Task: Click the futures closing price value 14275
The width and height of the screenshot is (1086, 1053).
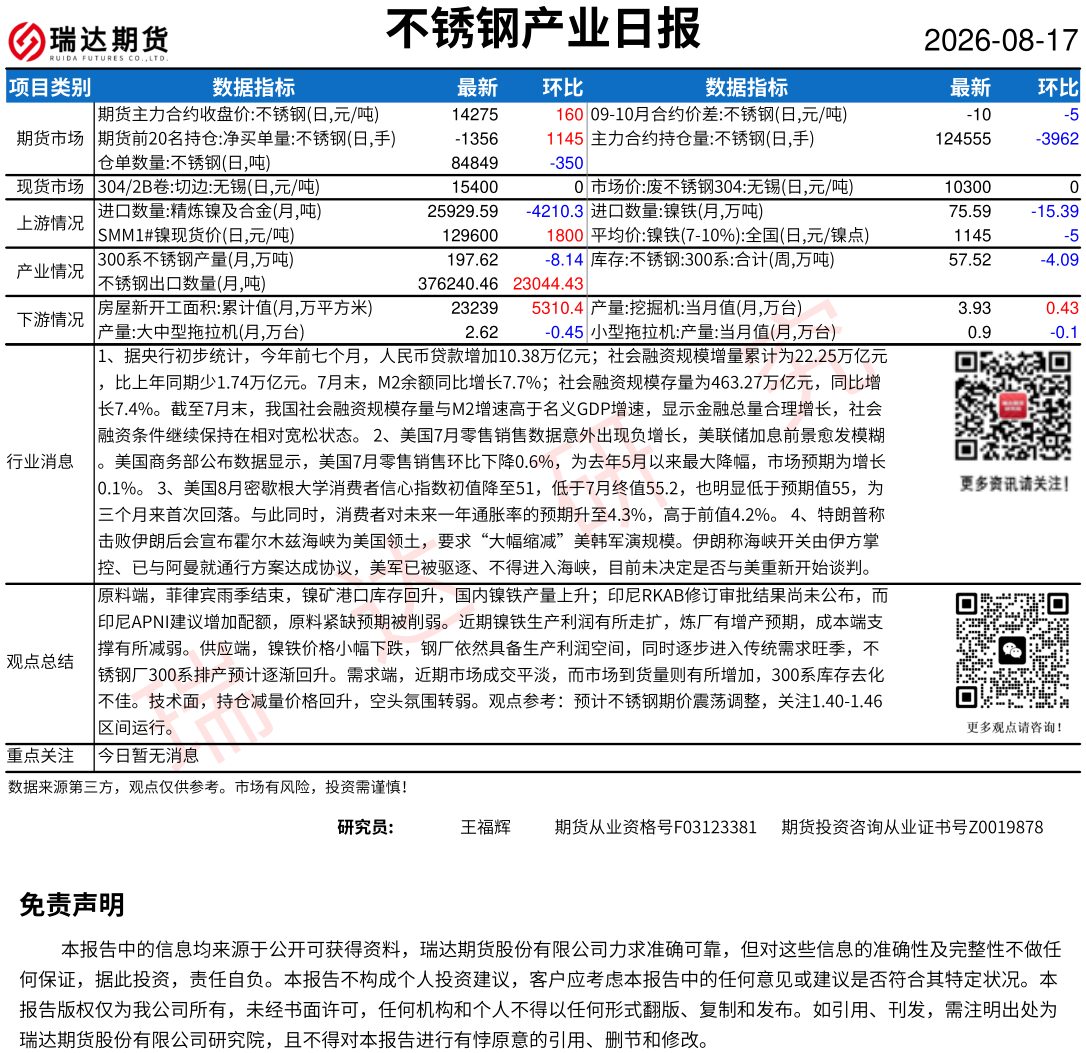Action: (x=474, y=114)
